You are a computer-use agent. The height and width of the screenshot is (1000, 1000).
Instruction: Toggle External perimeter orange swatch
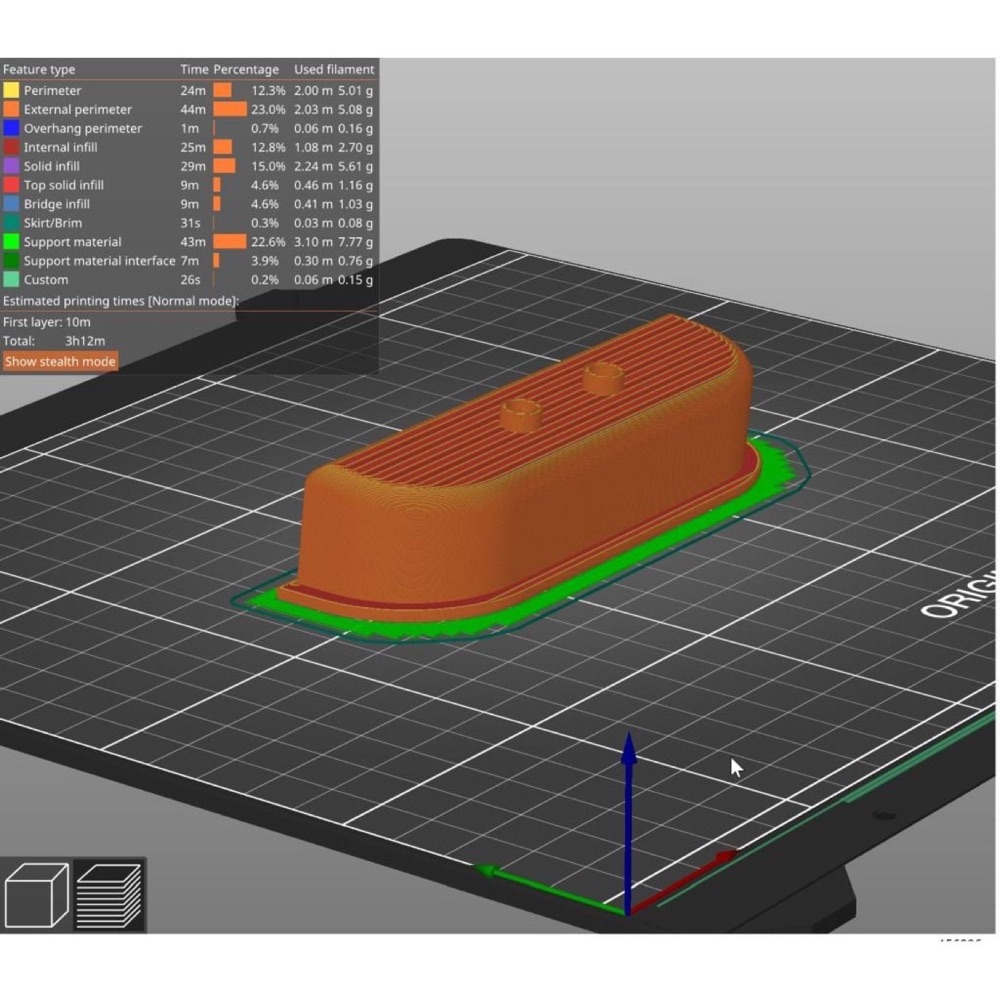click(x=11, y=109)
